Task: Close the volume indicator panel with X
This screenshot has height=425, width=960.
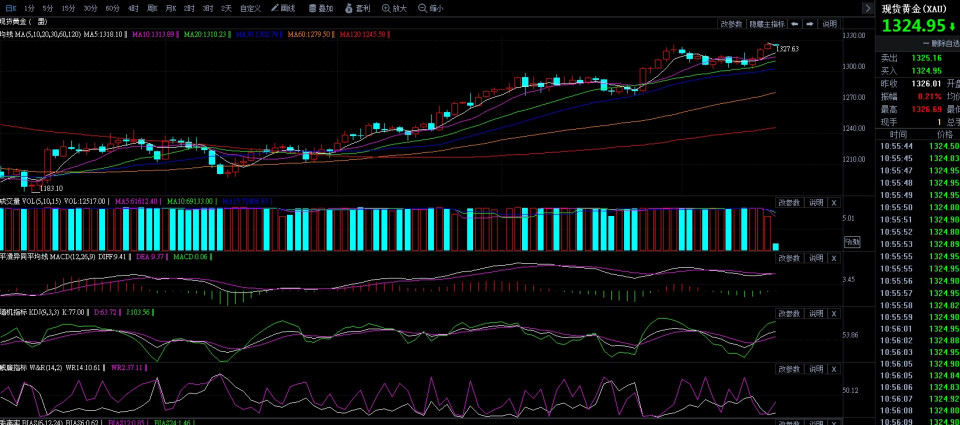Action: pyautogui.click(x=834, y=203)
